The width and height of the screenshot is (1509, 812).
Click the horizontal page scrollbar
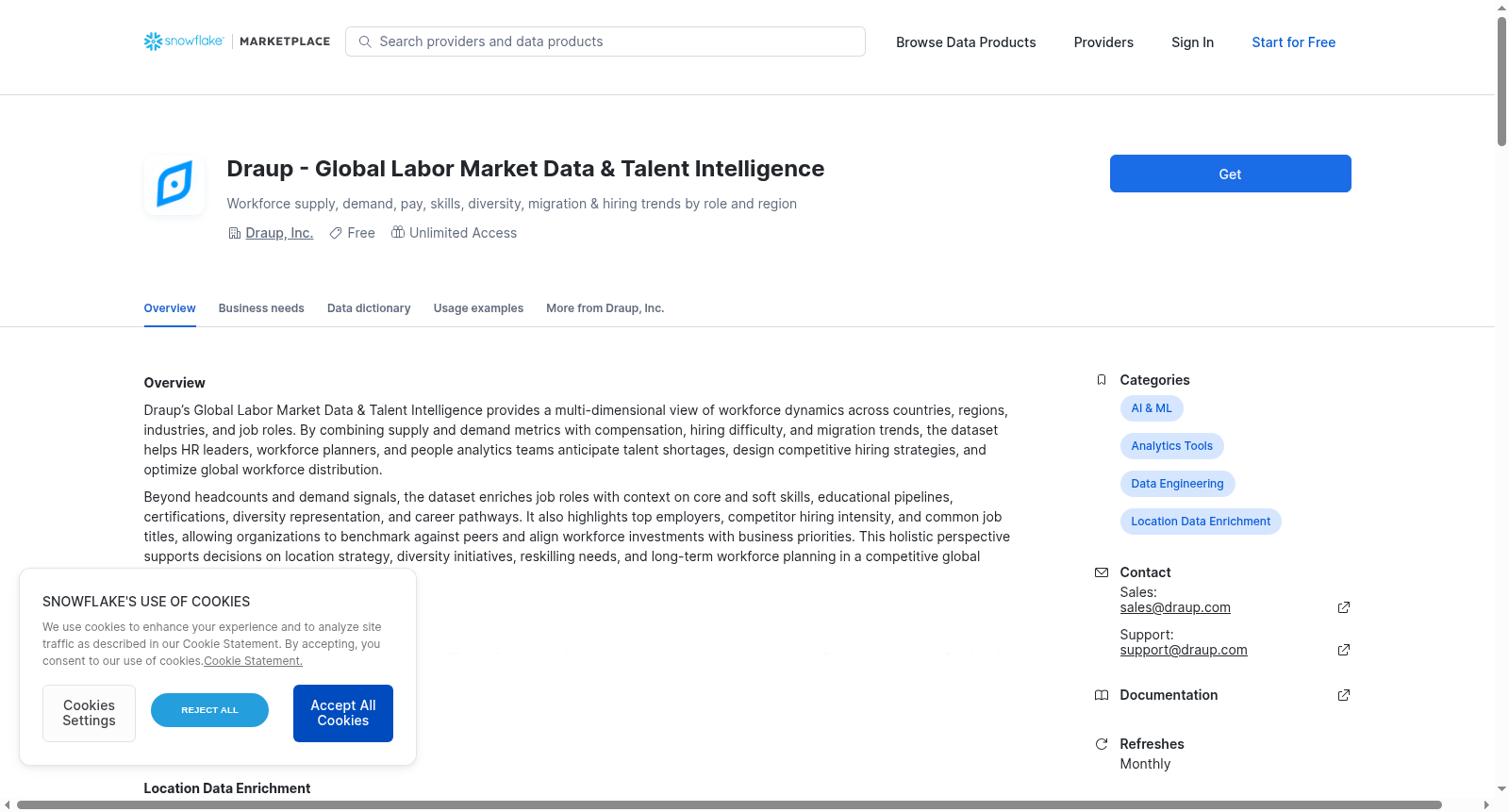point(729,804)
